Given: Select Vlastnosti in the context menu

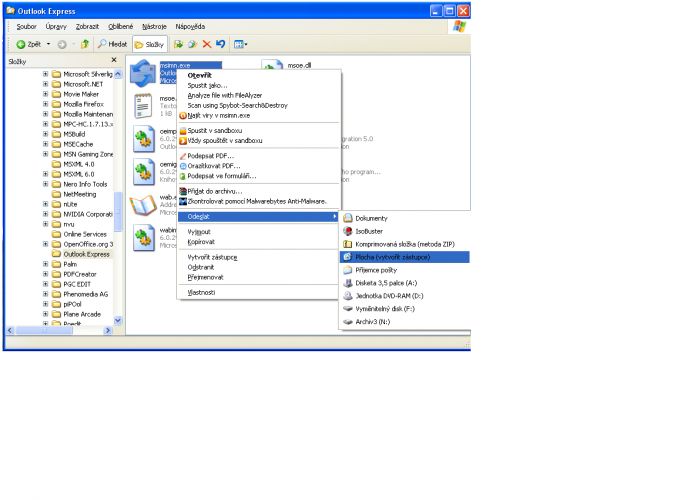Looking at the screenshot, I should click(259, 292).
